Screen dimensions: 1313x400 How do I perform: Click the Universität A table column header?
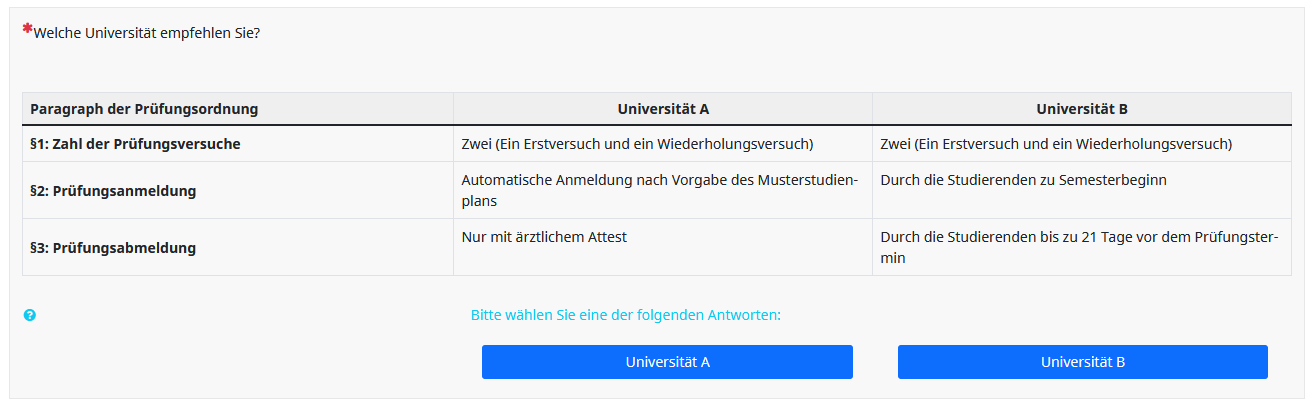[663, 109]
